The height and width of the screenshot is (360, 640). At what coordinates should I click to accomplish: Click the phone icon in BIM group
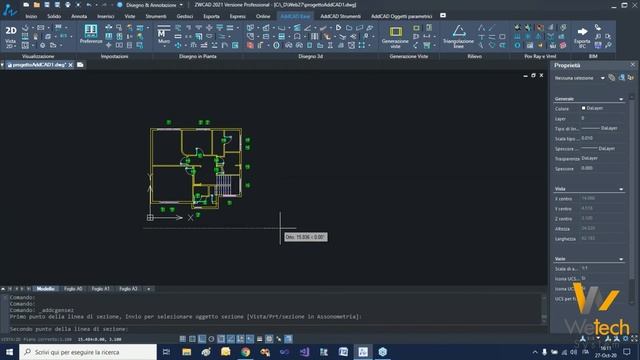coord(598,27)
